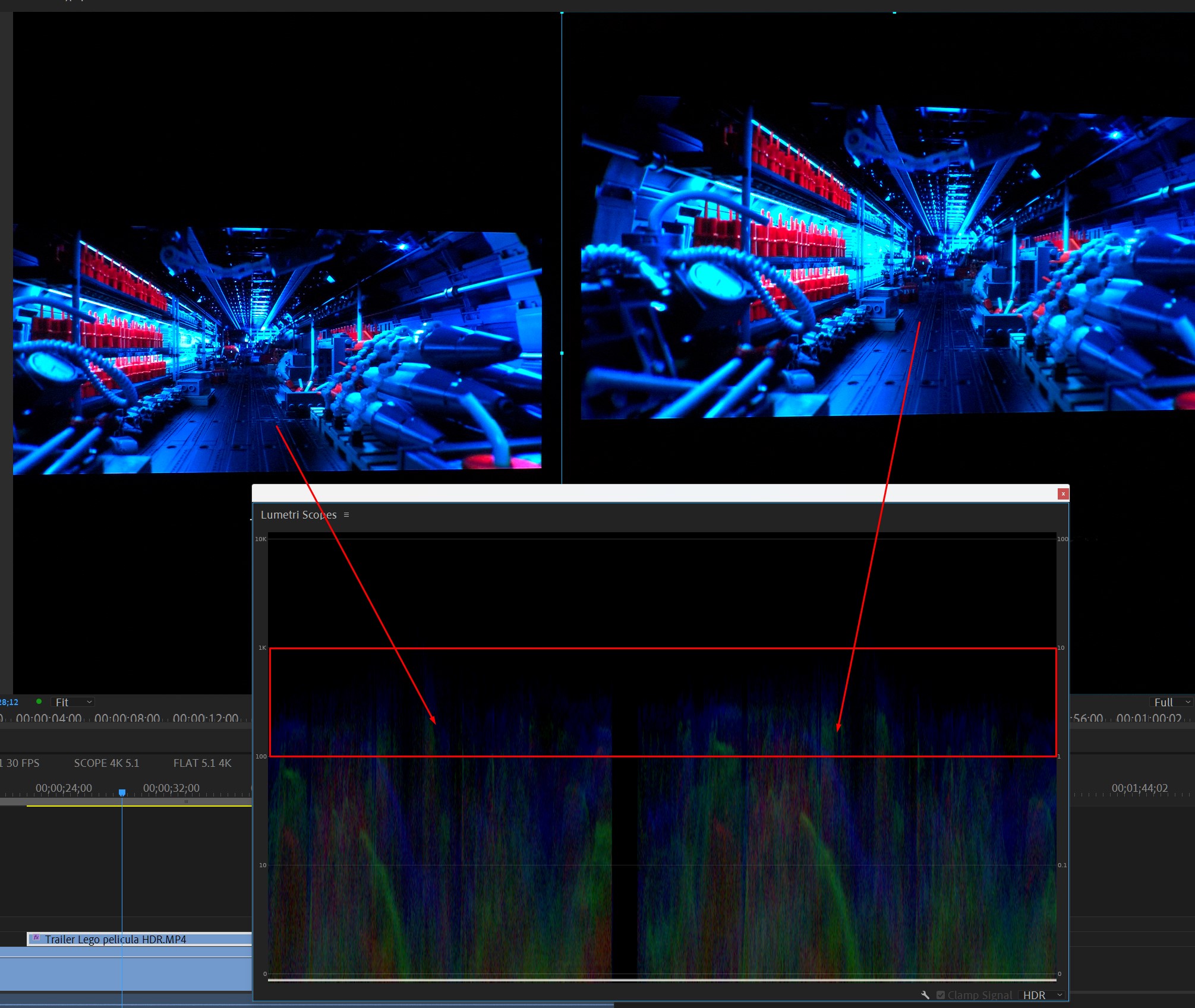Open Lumetri Scopes wrench settings

[925, 995]
